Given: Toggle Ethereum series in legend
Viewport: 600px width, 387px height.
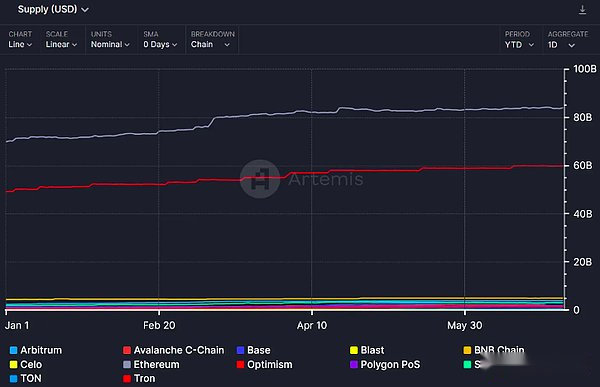Looking at the screenshot, I should pyautogui.click(x=151, y=364).
